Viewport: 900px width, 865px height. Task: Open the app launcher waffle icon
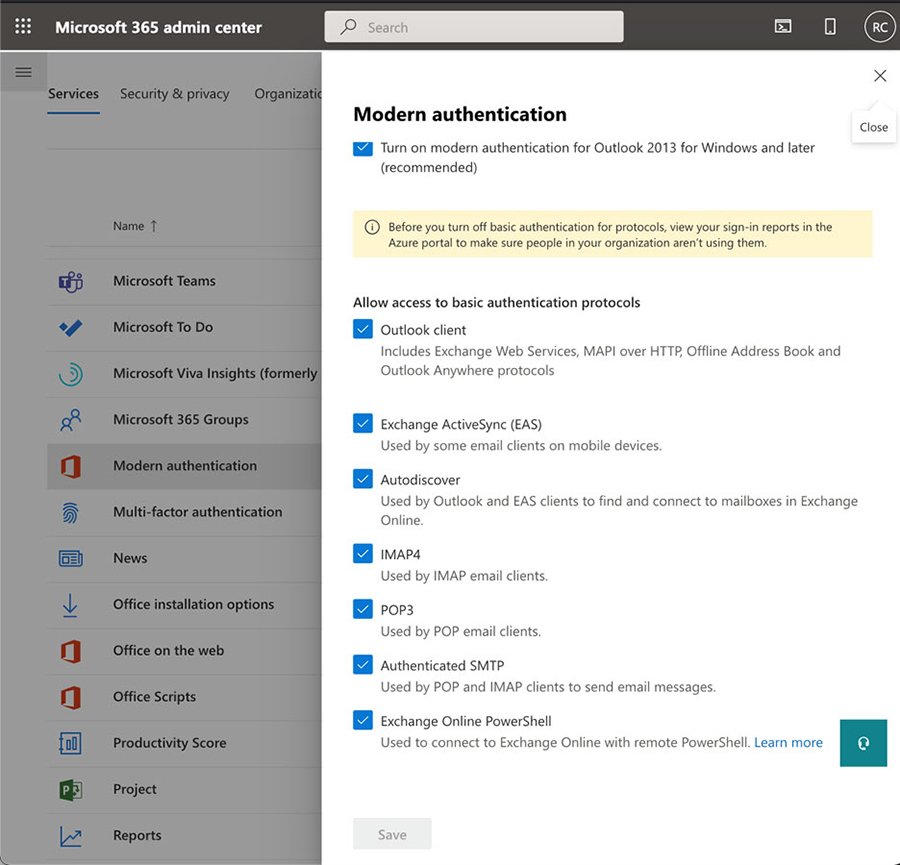click(23, 27)
